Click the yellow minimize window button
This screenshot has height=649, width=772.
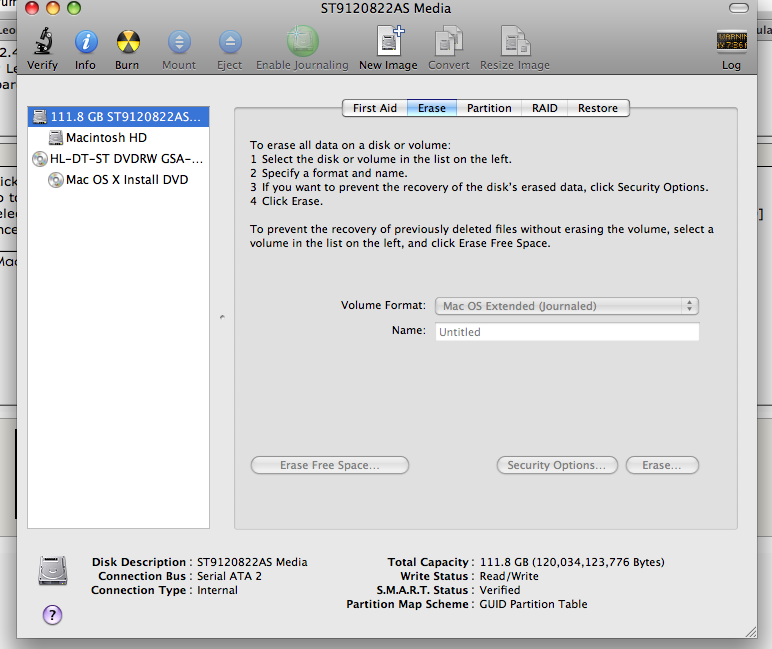(x=53, y=8)
